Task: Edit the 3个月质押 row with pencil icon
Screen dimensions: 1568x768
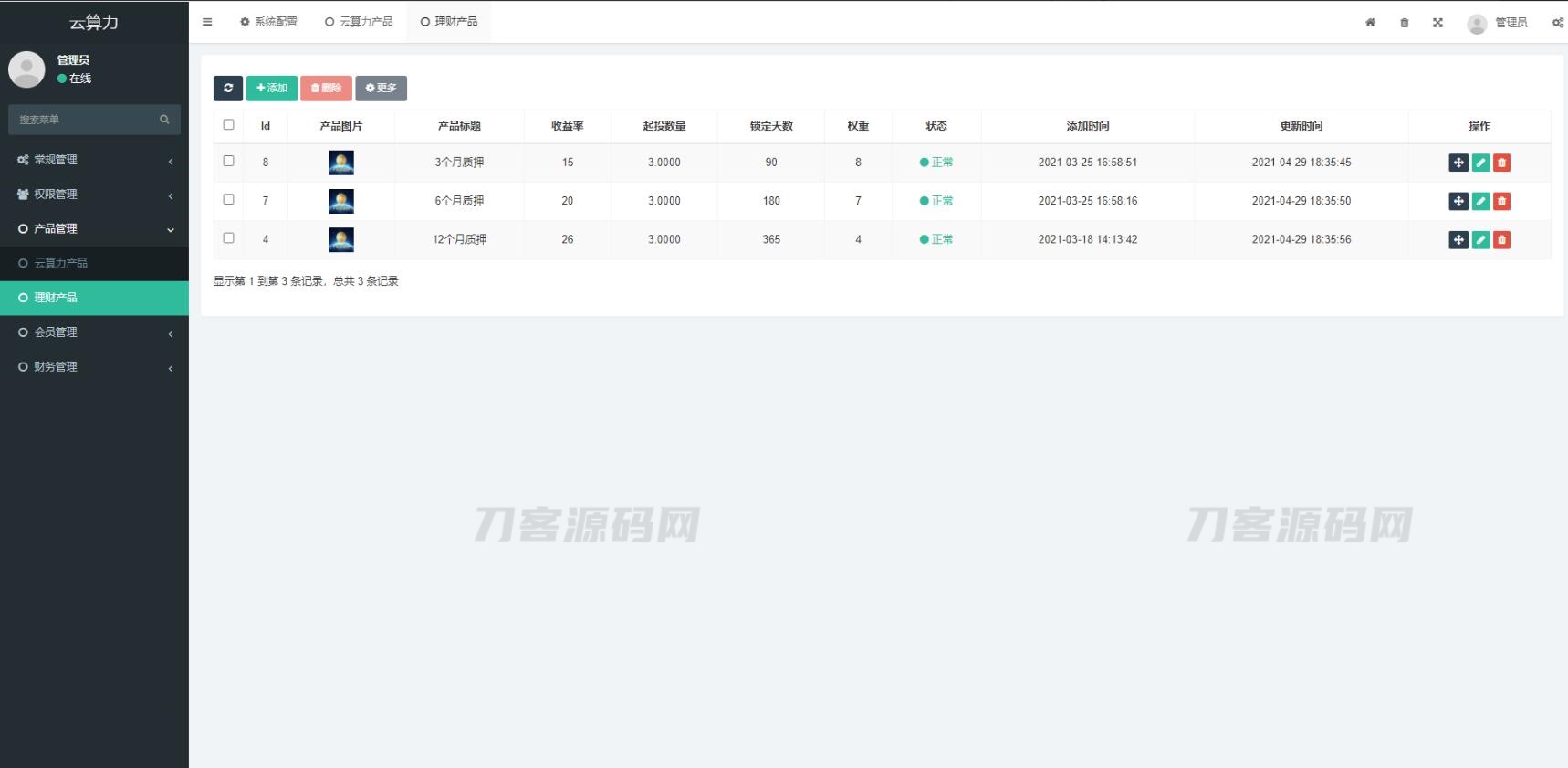Action: pos(1480,163)
